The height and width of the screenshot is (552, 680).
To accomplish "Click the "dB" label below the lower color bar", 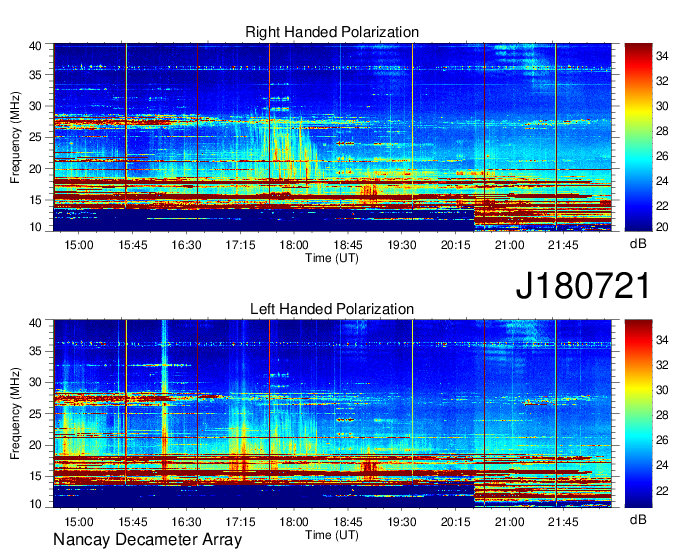I will (638, 519).
